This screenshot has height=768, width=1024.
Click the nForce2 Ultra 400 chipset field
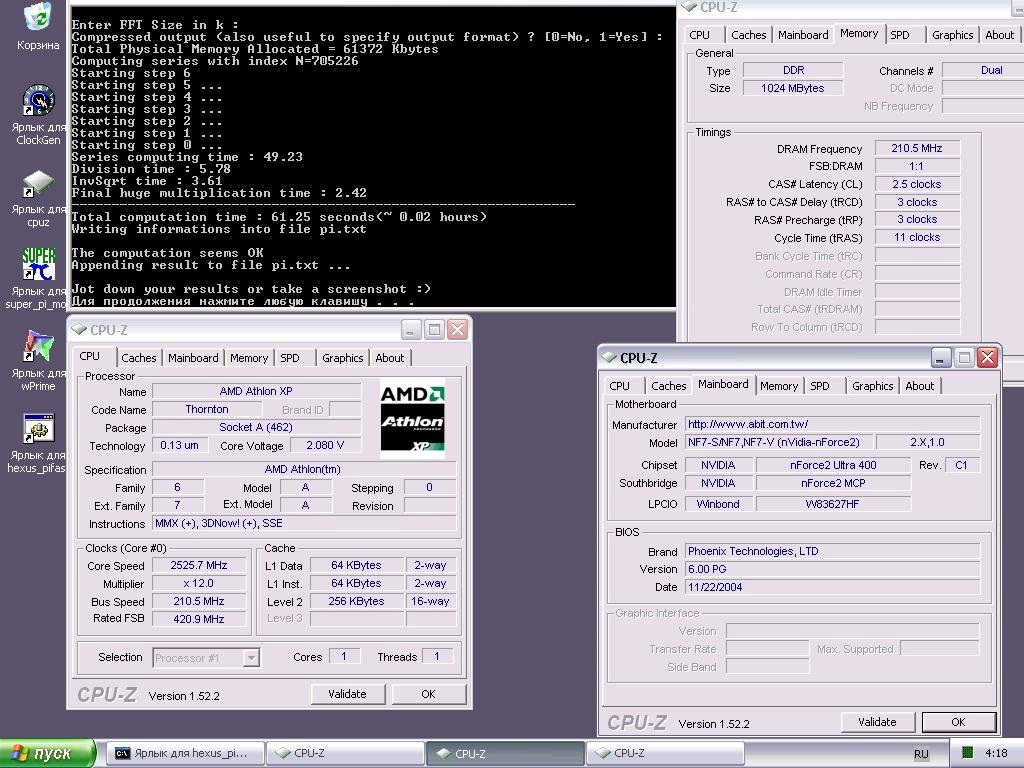coord(833,465)
